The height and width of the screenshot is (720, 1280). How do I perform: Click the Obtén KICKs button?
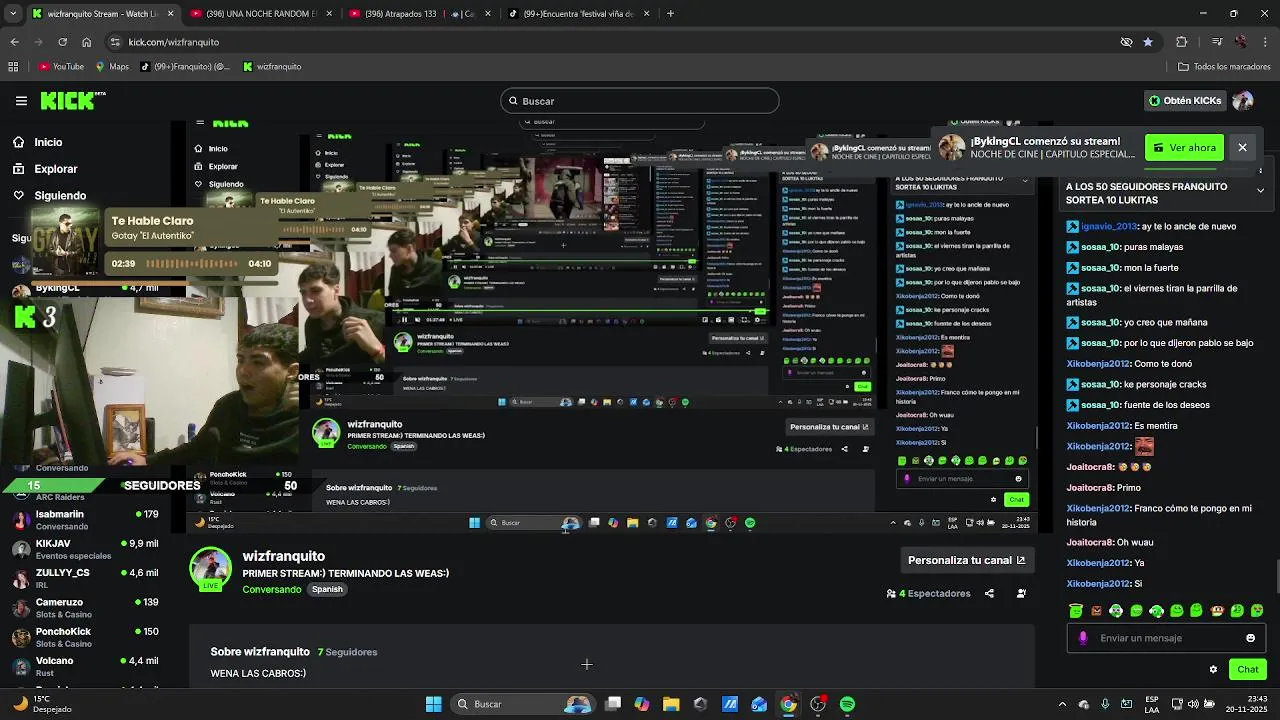pyautogui.click(x=1186, y=101)
